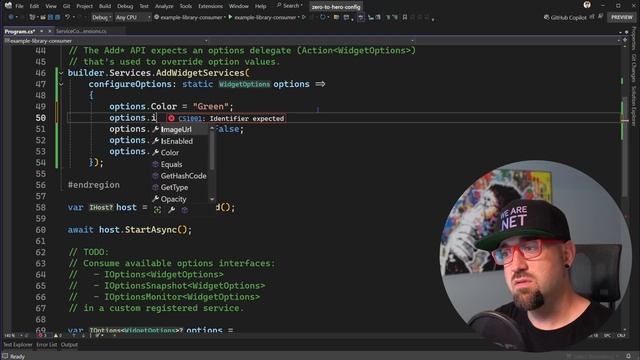Image resolution: width=640 pixels, height=360 pixels.
Task: Open the View menu
Action: click(51, 6)
